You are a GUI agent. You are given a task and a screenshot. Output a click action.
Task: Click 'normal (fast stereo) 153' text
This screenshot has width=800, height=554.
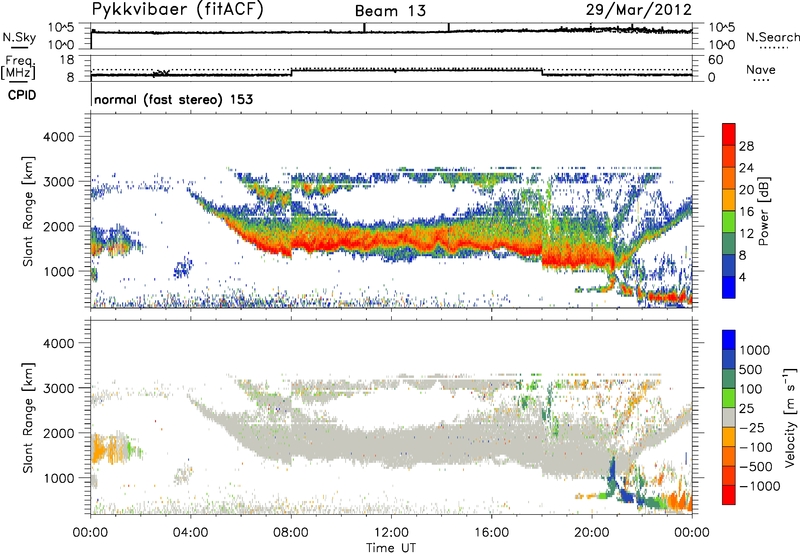click(x=173, y=99)
